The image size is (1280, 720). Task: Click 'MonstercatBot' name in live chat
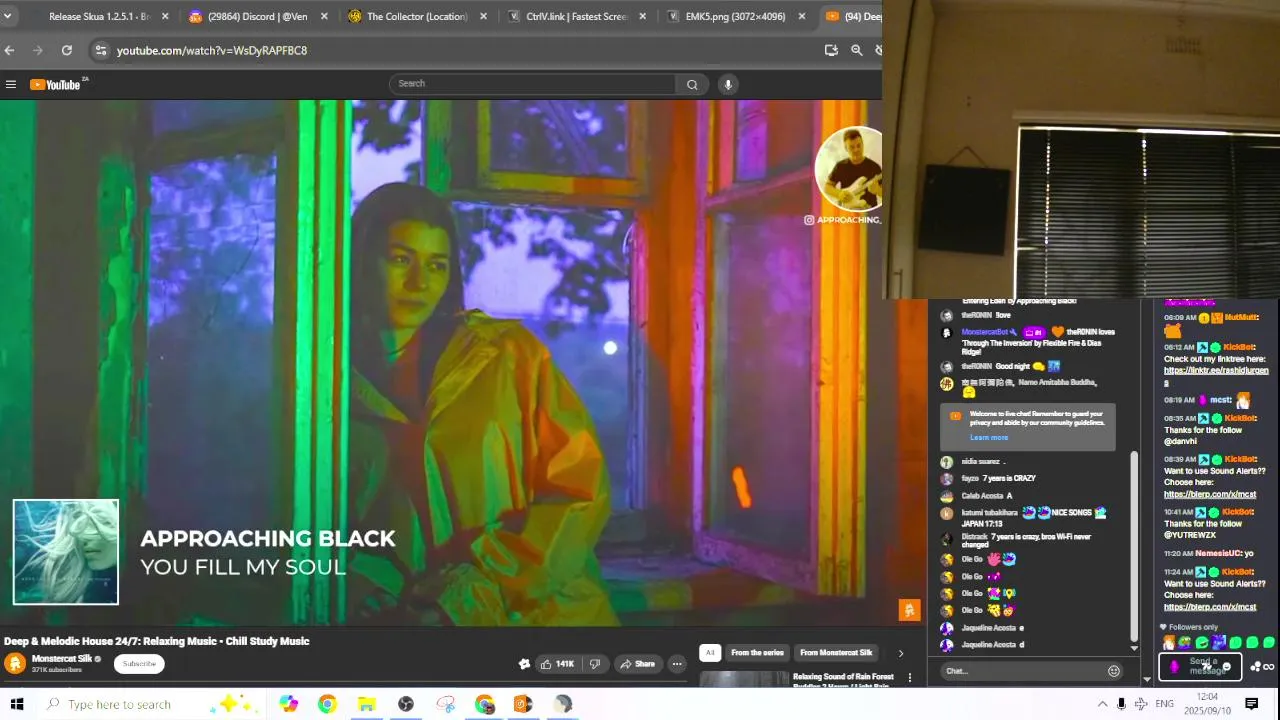point(985,332)
